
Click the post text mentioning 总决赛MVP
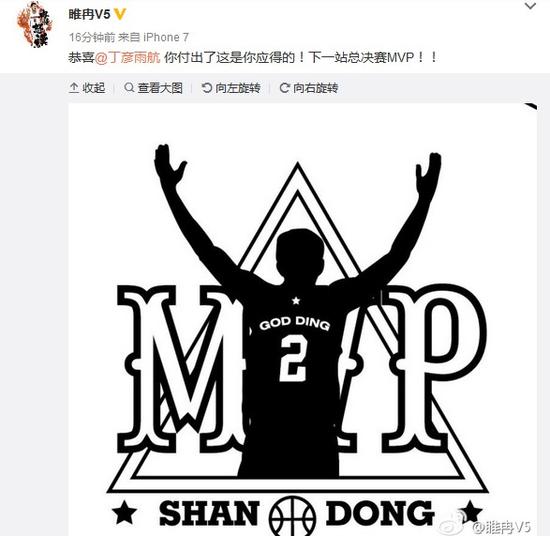tap(253, 57)
